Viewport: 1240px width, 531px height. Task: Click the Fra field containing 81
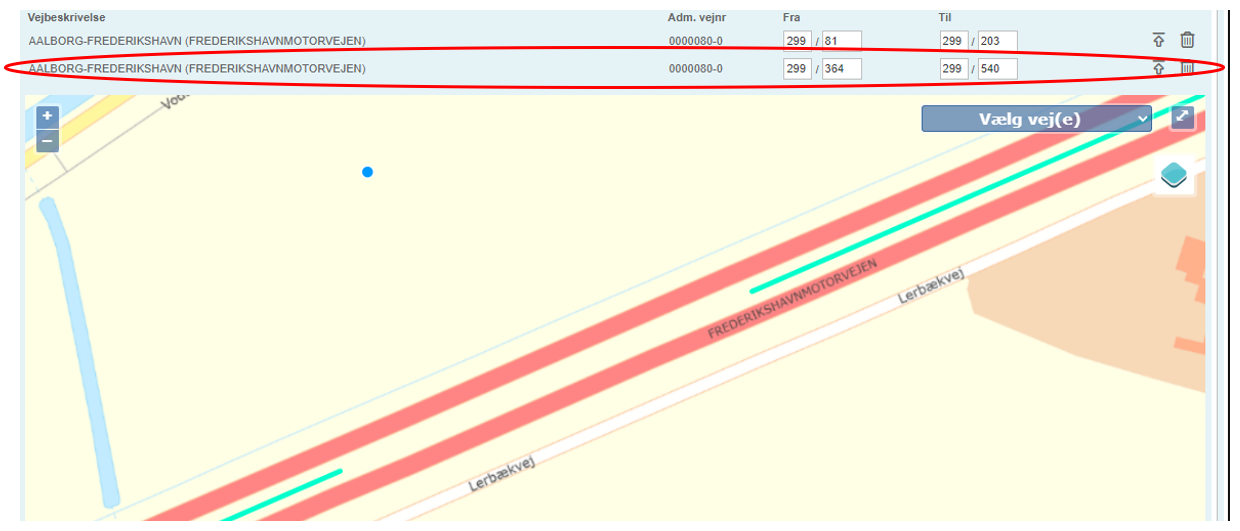841,41
